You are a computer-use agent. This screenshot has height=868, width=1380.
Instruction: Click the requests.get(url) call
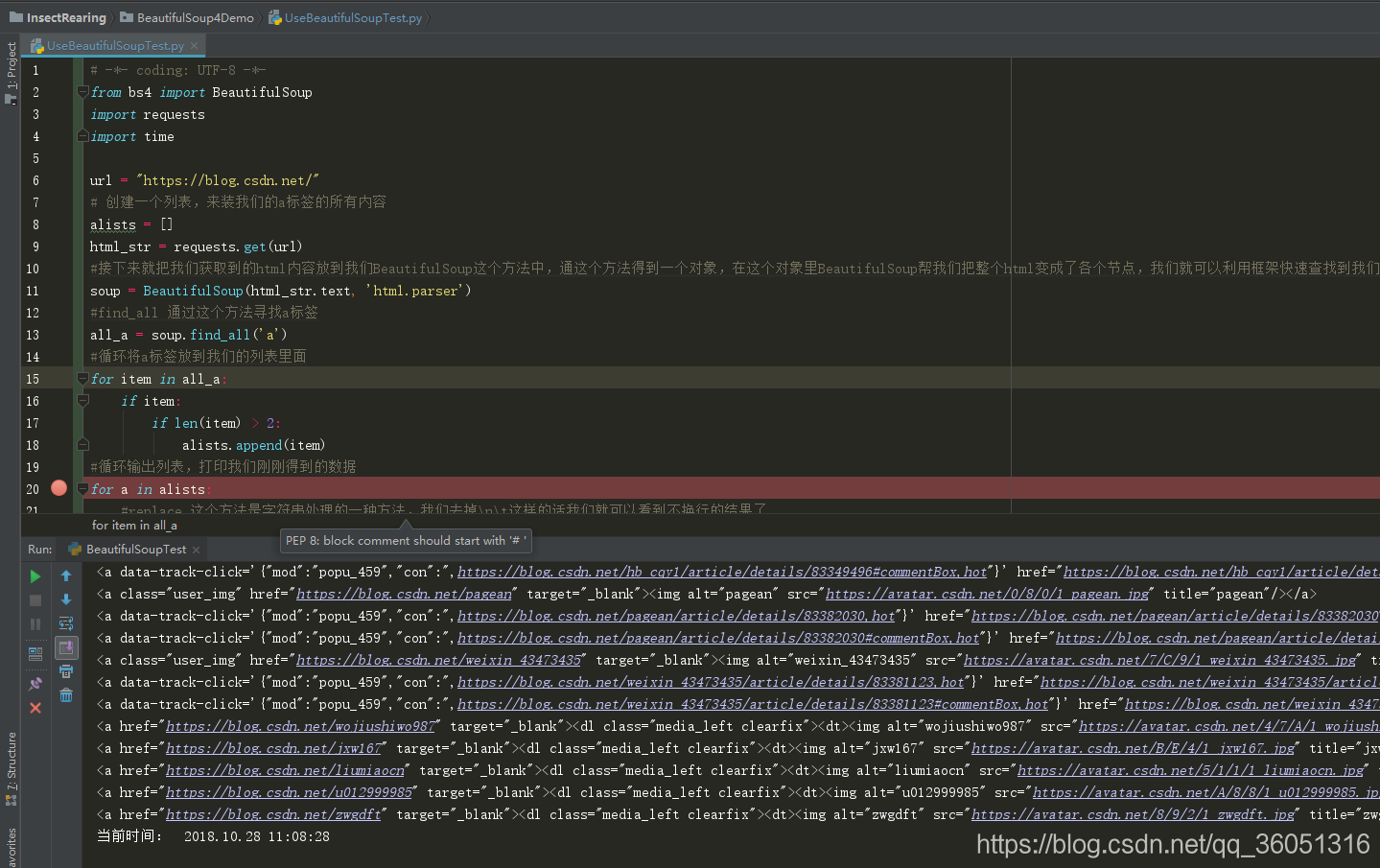tap(238, 246)
